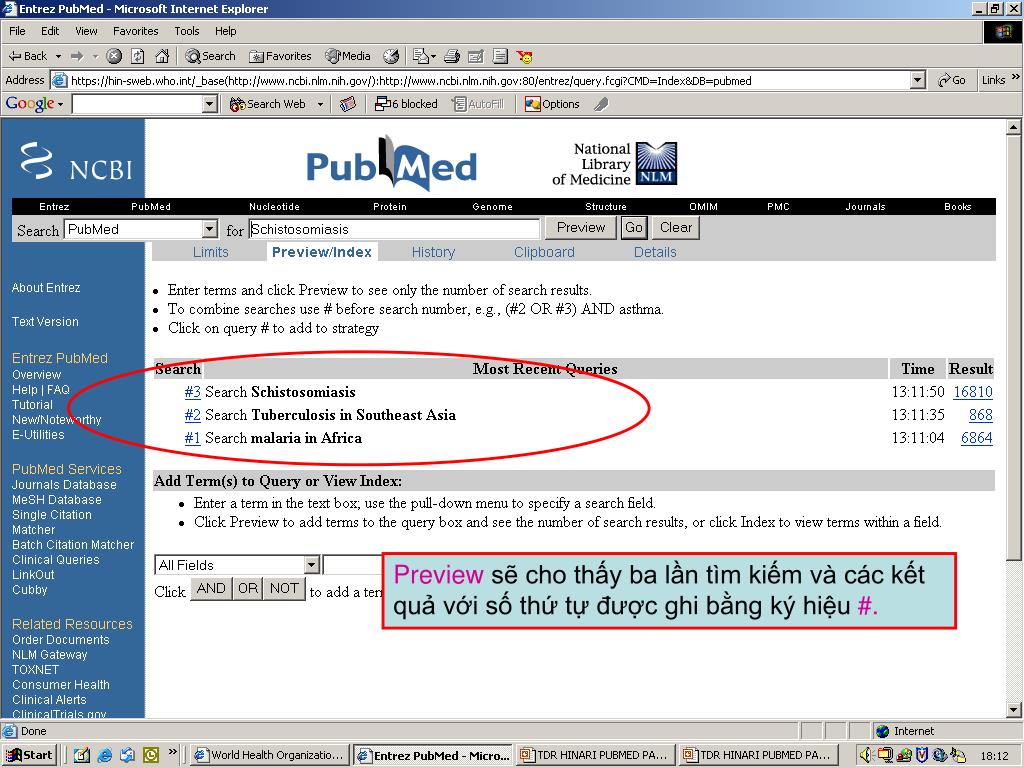The width and height of the screenshot is (1024, 768).
Task: Open the Google search box dropdown arrow
Action: point(210,104)
